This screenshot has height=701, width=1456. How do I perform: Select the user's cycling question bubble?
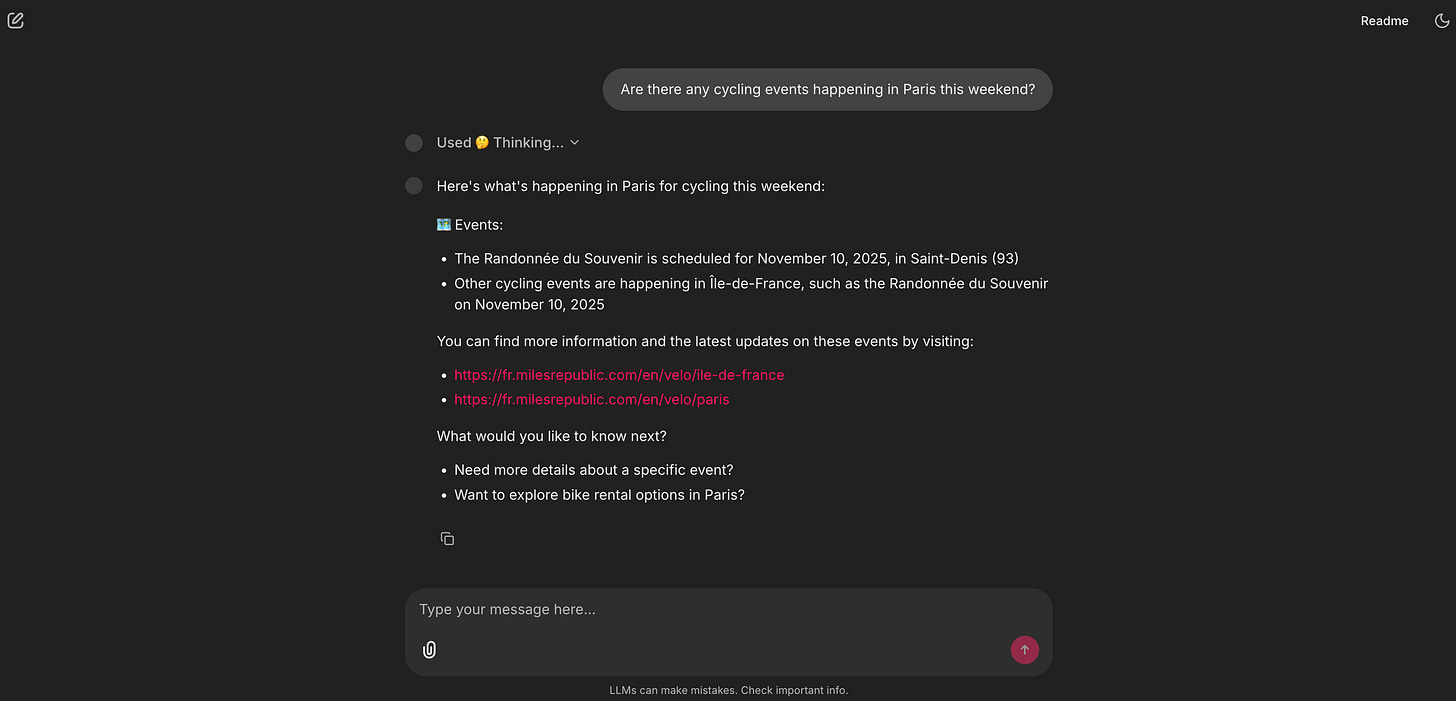pos(827,89)
